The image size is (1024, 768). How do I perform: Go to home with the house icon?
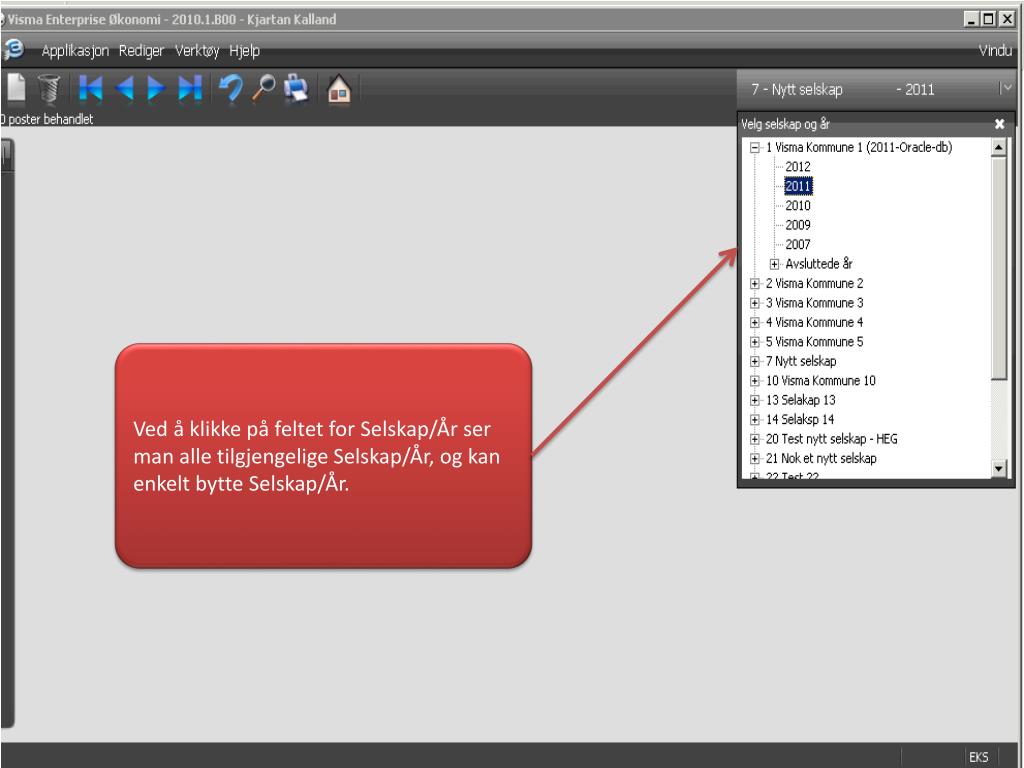click(x=339, y=89)
